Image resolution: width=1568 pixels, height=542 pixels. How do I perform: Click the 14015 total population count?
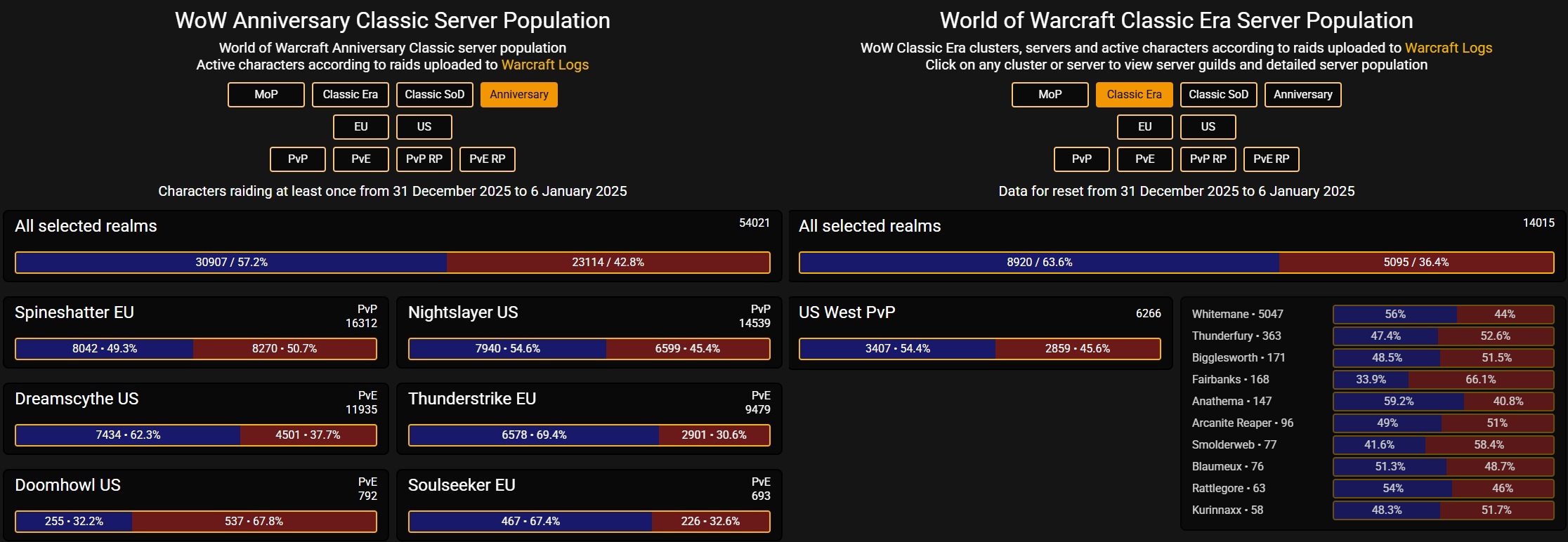1538,223
